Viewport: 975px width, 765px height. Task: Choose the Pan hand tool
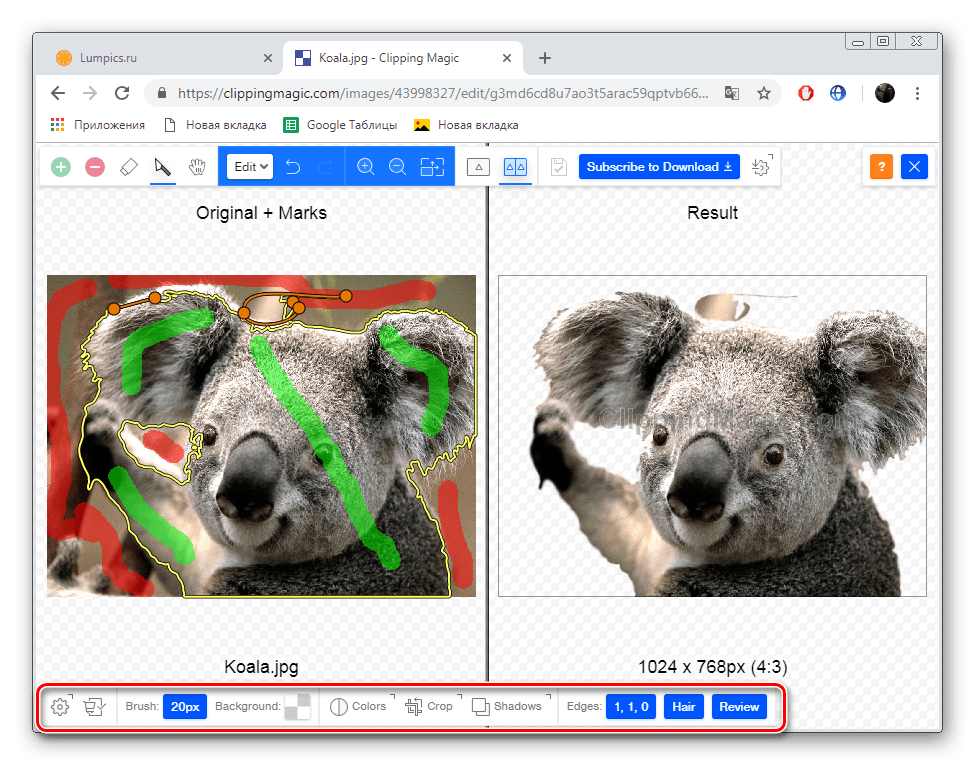(x=197, y=167)
